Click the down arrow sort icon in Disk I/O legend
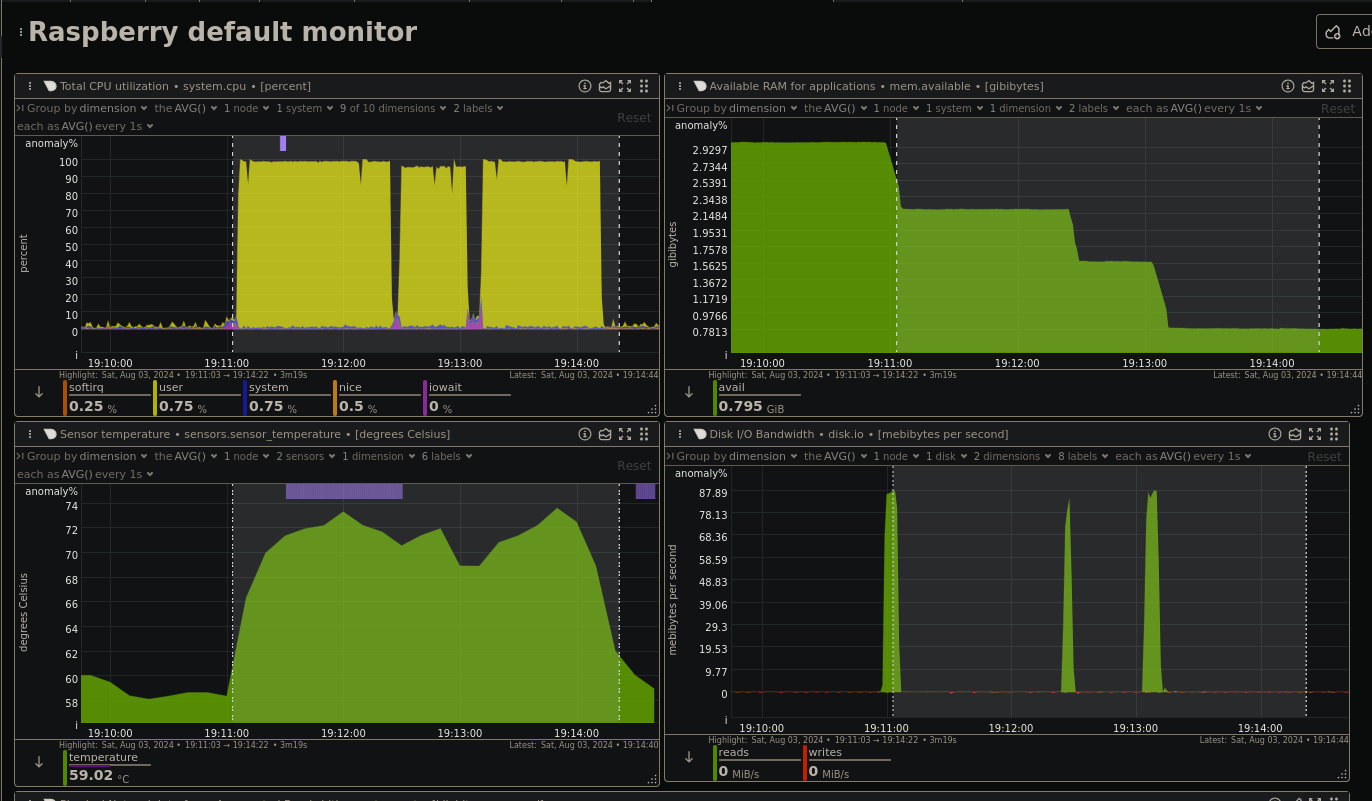Image resolution: width=1372 pixels, height=801 pixels. click(689, 758)
